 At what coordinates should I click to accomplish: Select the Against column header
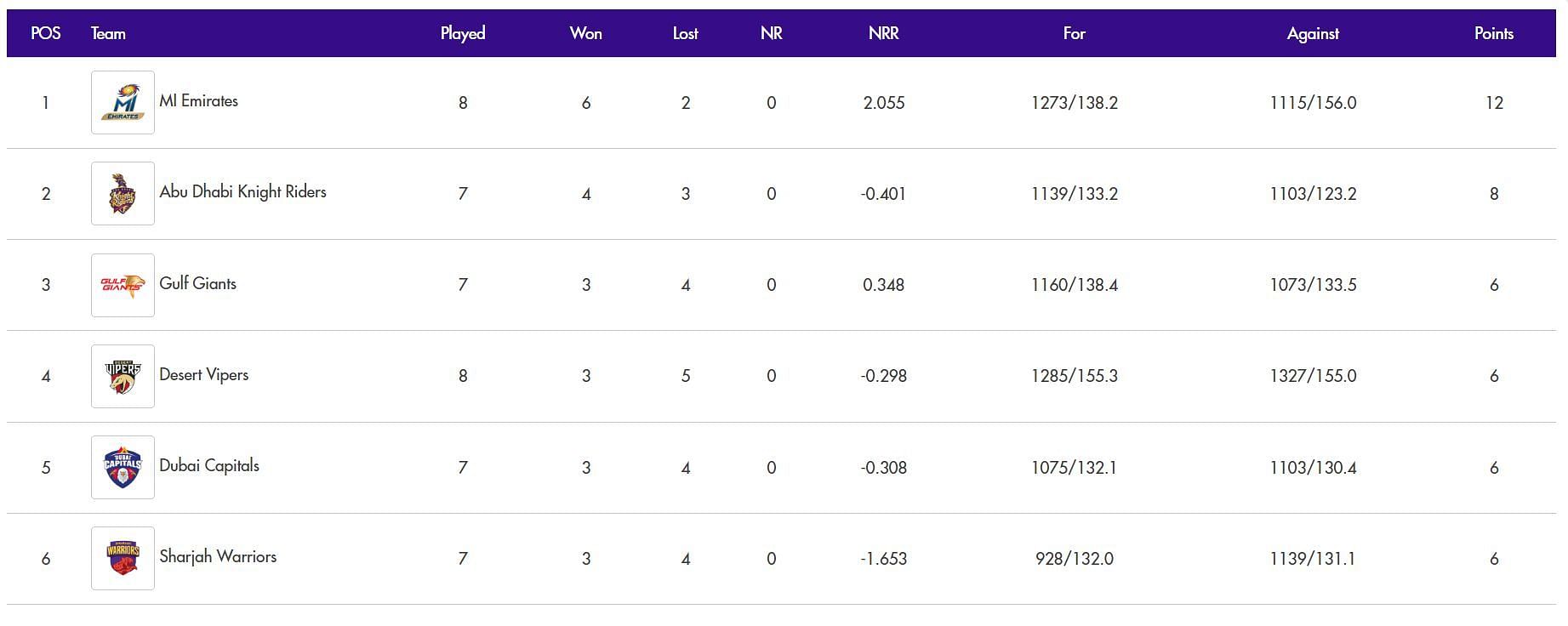tap(1313, 33)
